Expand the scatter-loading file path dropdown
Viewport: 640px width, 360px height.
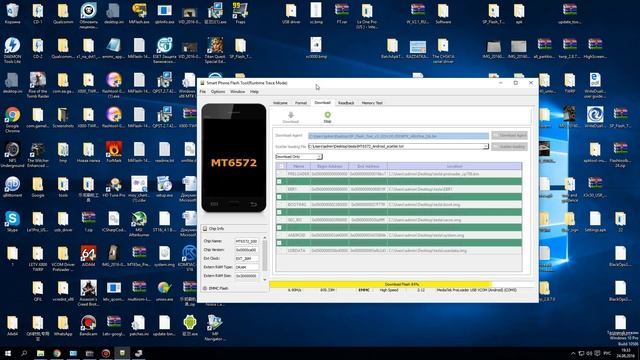click(486, 147)
